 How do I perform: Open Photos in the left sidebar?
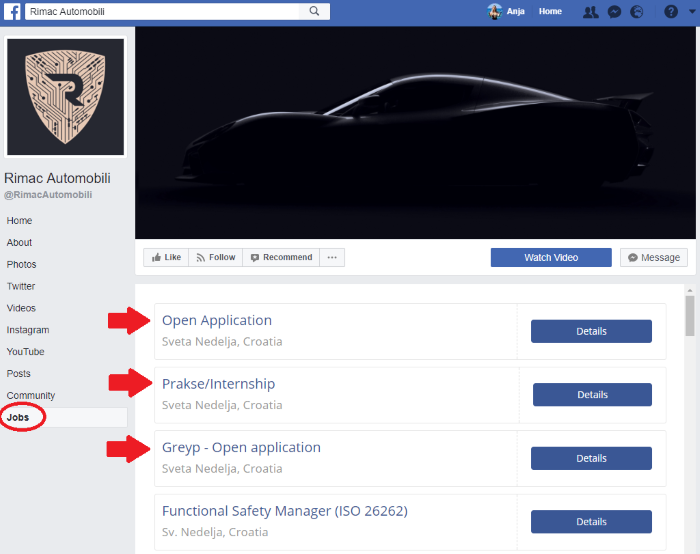tap(21, 264)
